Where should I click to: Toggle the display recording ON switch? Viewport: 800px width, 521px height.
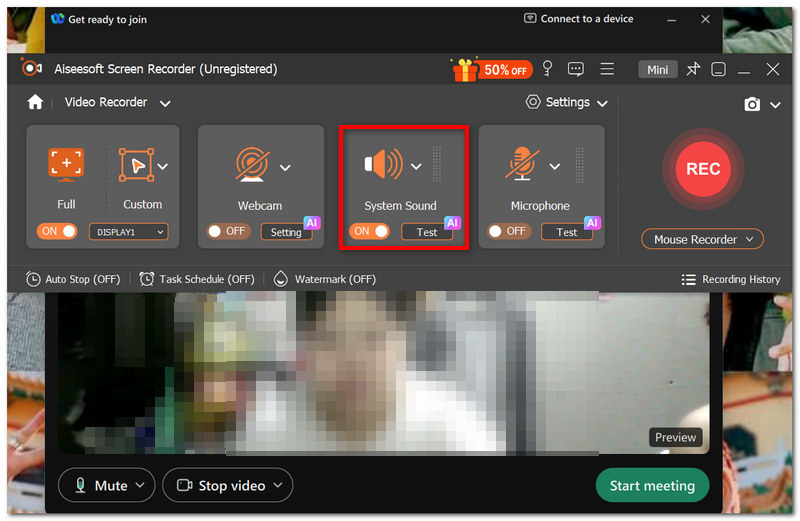[x=57, y=231]
